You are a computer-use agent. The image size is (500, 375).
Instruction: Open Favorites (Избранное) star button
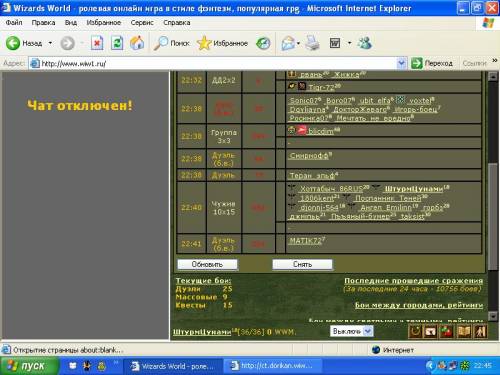coord(222,43)
